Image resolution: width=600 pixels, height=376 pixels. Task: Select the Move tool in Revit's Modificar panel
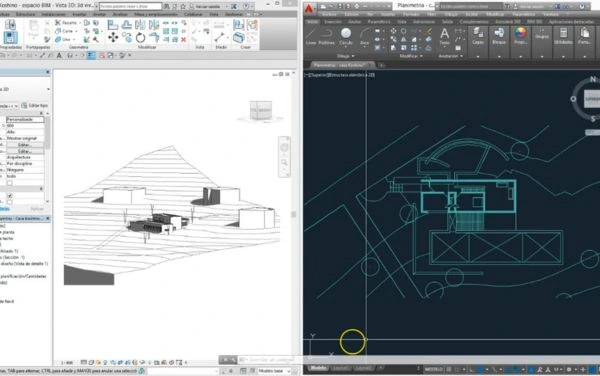(x=113, y=37)
